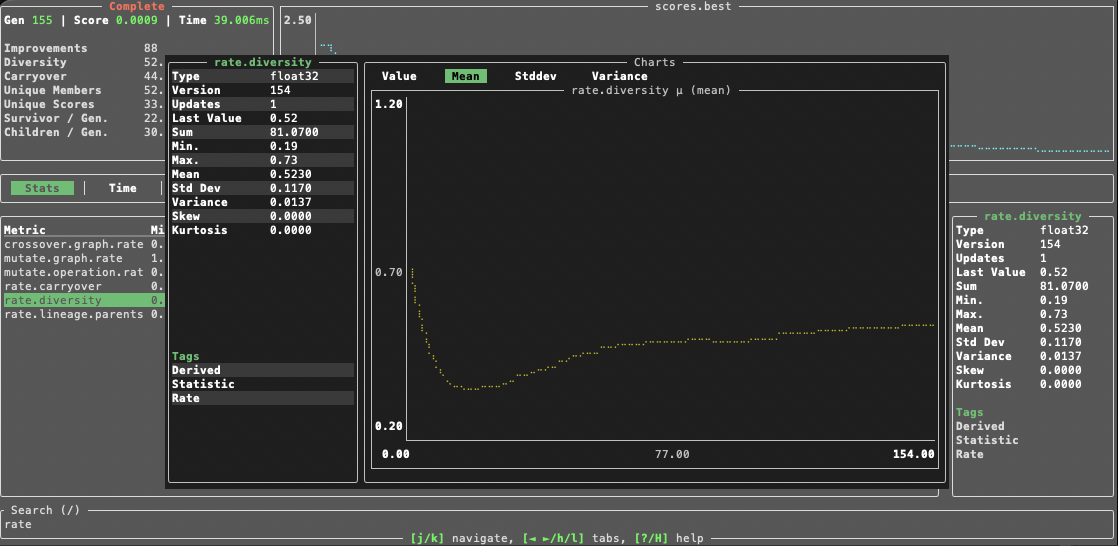
Task: Click the Sum 81.0700 row in popup
Action: (262, 132)
